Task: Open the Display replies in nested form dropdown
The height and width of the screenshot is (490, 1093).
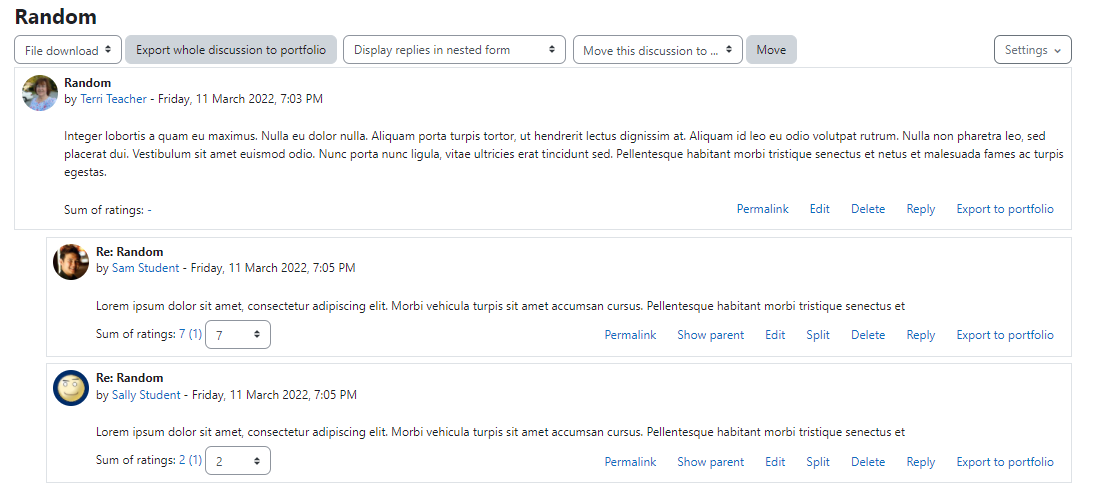Action: pos(454,50)
